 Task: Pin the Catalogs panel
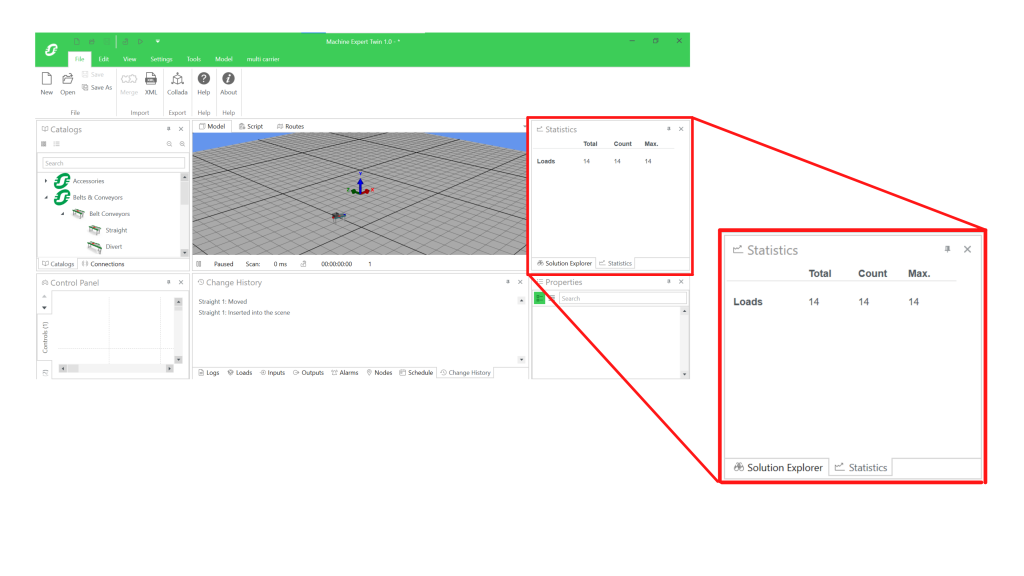[x=168, y=129]
